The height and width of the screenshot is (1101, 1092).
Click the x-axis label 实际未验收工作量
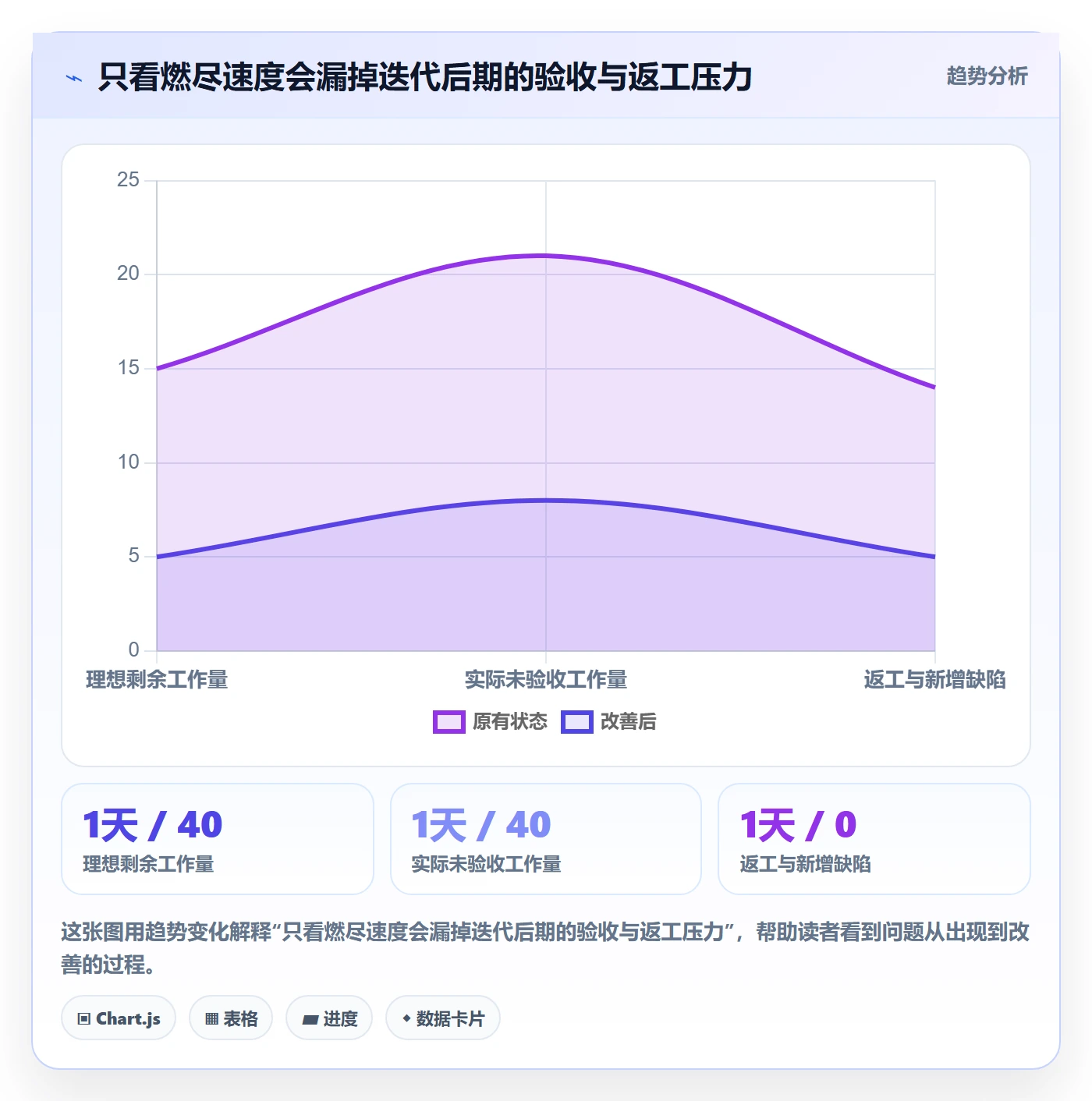click(546, 680)
